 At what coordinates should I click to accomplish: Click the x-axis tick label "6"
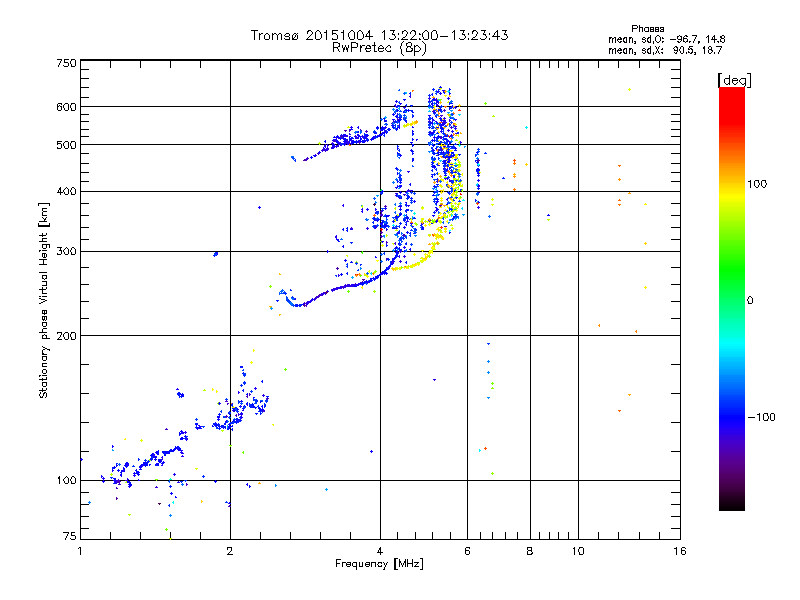(467, 551)
